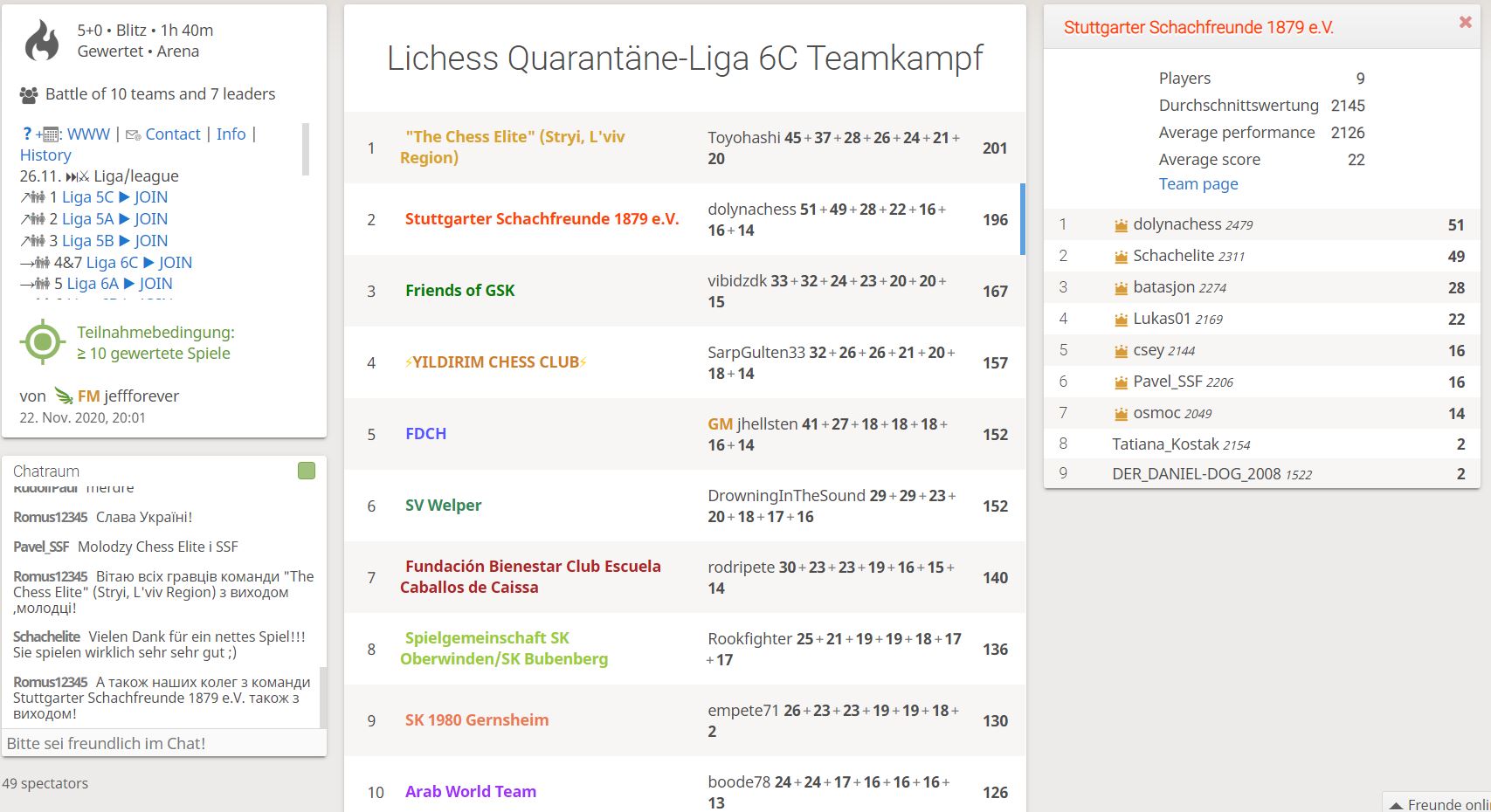Viewport: 1491px width, 812px height.
Task: Open GM jhellsten player entry
Action: click(x=752, y=424)
